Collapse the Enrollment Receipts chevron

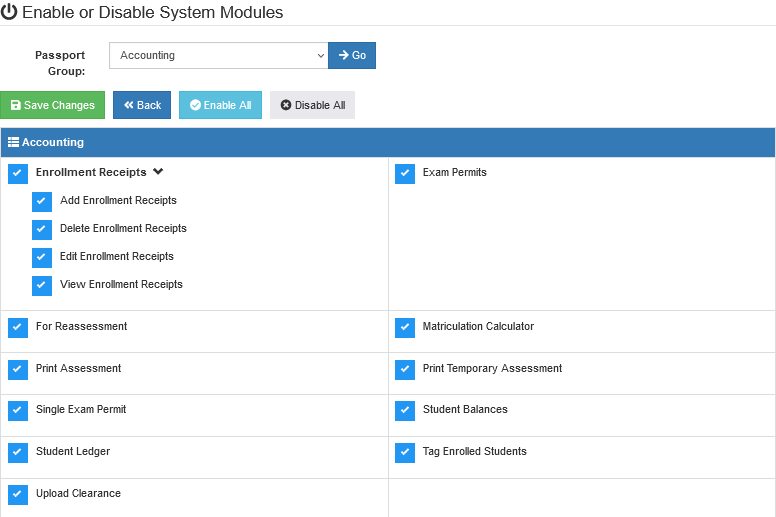(x=158, y=172)
